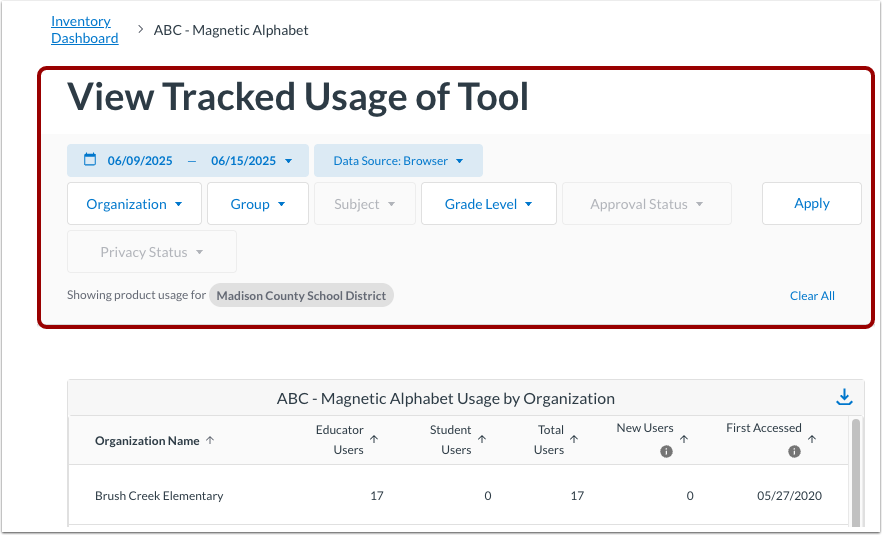Click the Total Users column header
The width and height of the screenshot is (882, 535).
pos(549,439)
